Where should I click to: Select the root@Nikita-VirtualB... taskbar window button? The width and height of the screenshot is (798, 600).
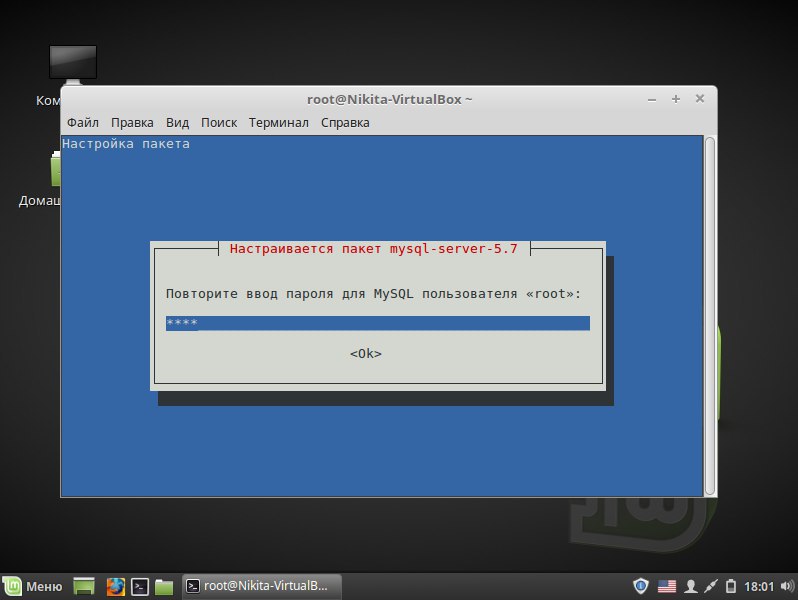(x=262, y=586)
